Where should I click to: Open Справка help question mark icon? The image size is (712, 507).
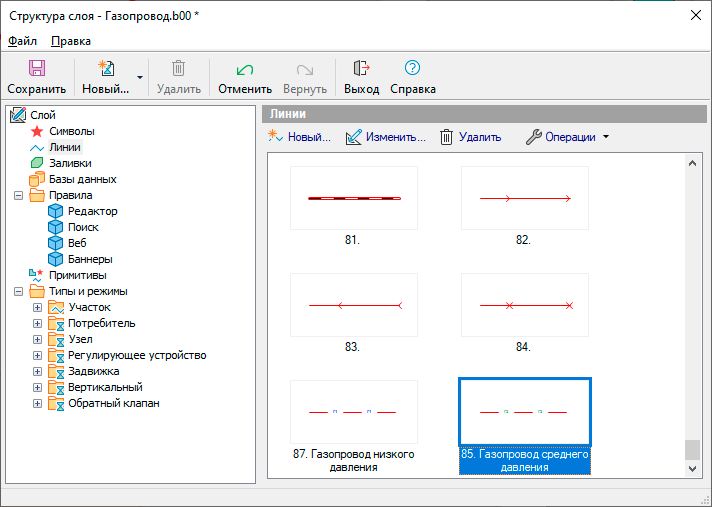(x=412, y=68)
